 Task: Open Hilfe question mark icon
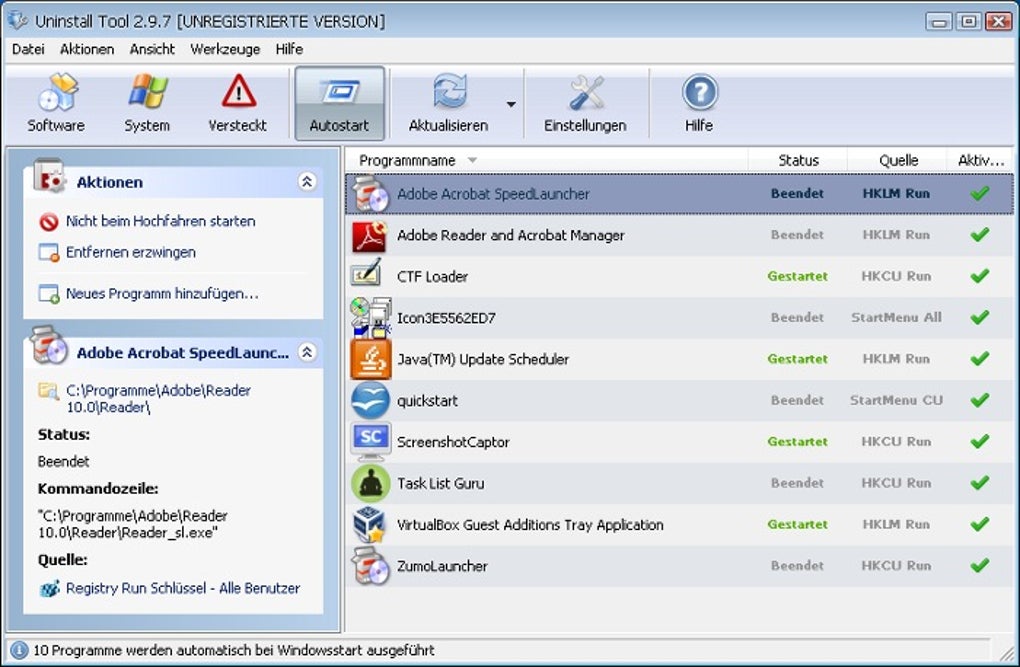699,92
